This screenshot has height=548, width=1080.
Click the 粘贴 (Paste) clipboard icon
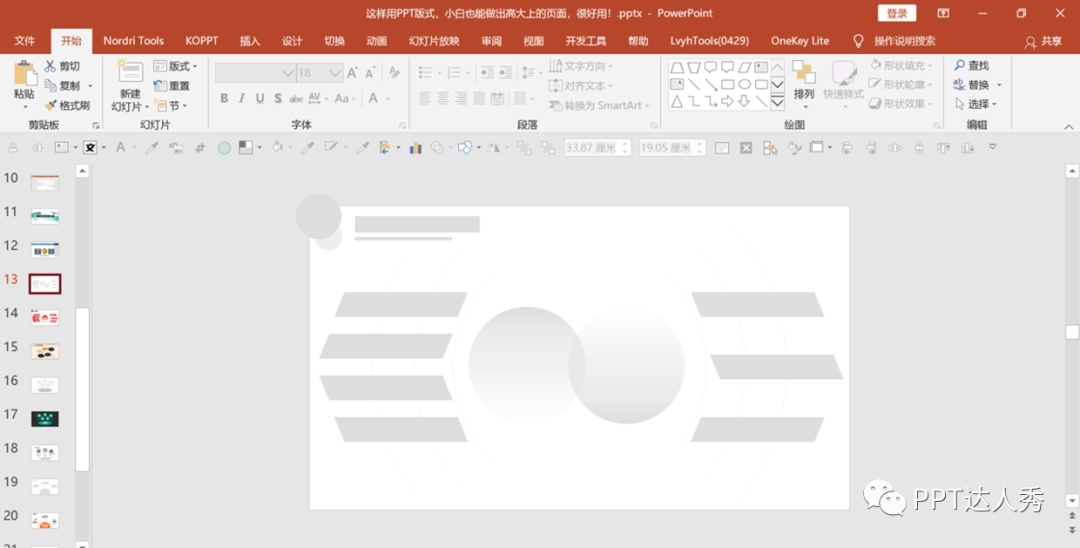tap(25, 74)
